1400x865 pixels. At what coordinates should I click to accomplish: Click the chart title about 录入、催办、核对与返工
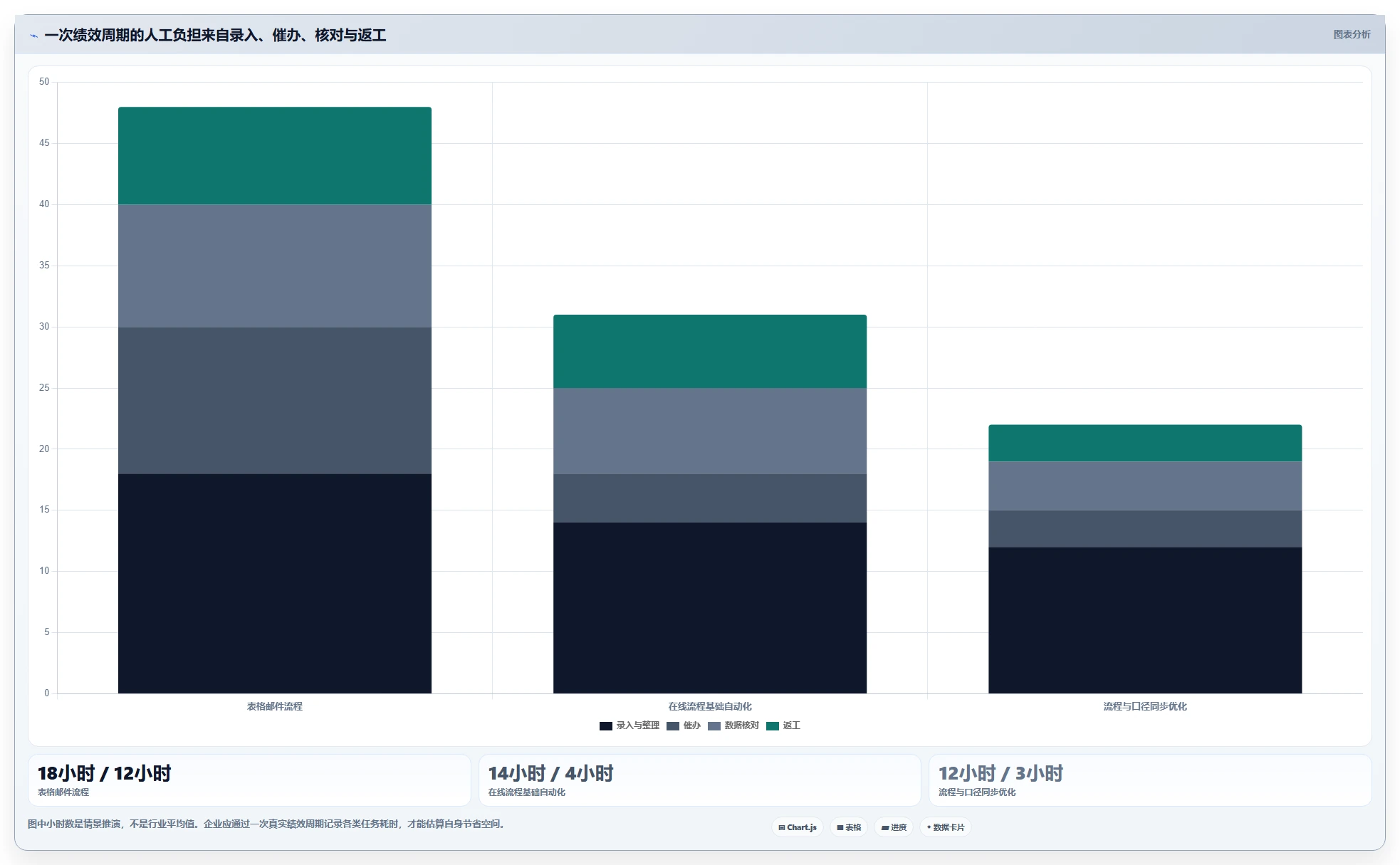coord(215,35)
